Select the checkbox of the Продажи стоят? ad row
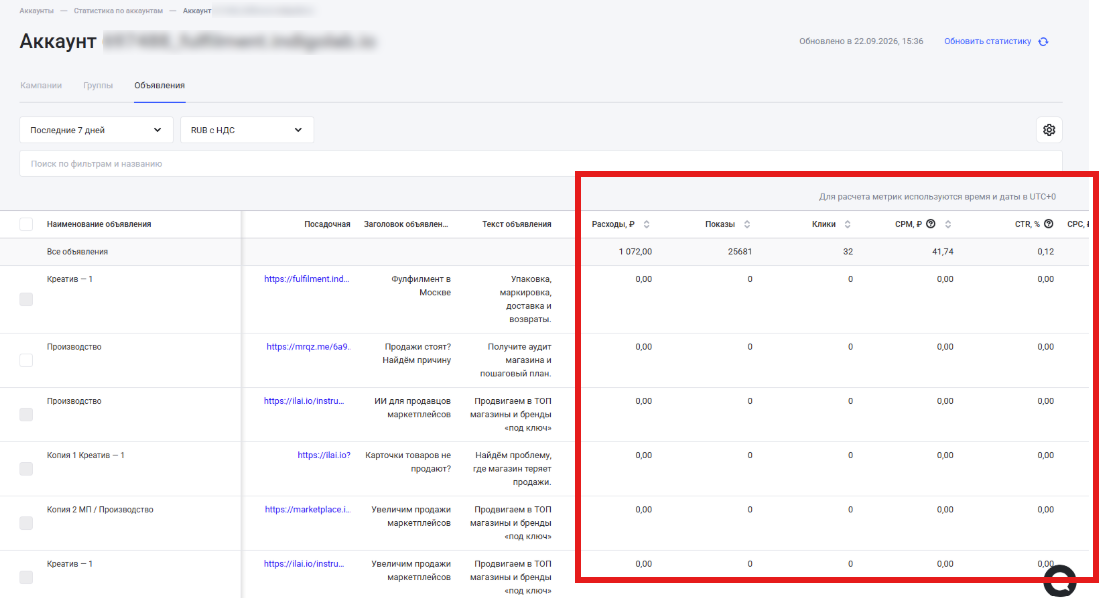Viewport: 1100px width, 598px height. (26, 360)
